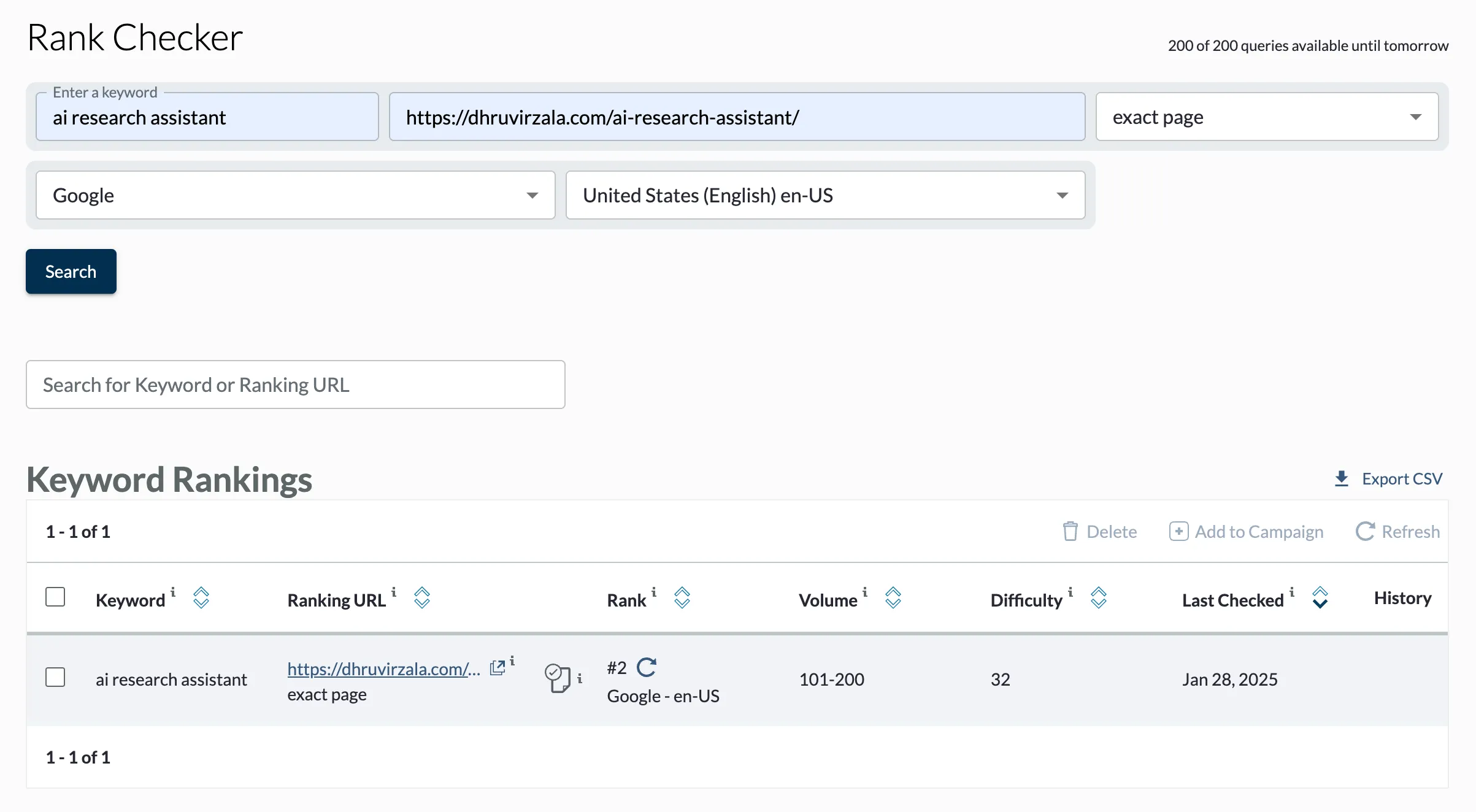
Task: Click the SERP analysis icon beside ranking URL
Action: pyautogui.click(x=557, y=678)
